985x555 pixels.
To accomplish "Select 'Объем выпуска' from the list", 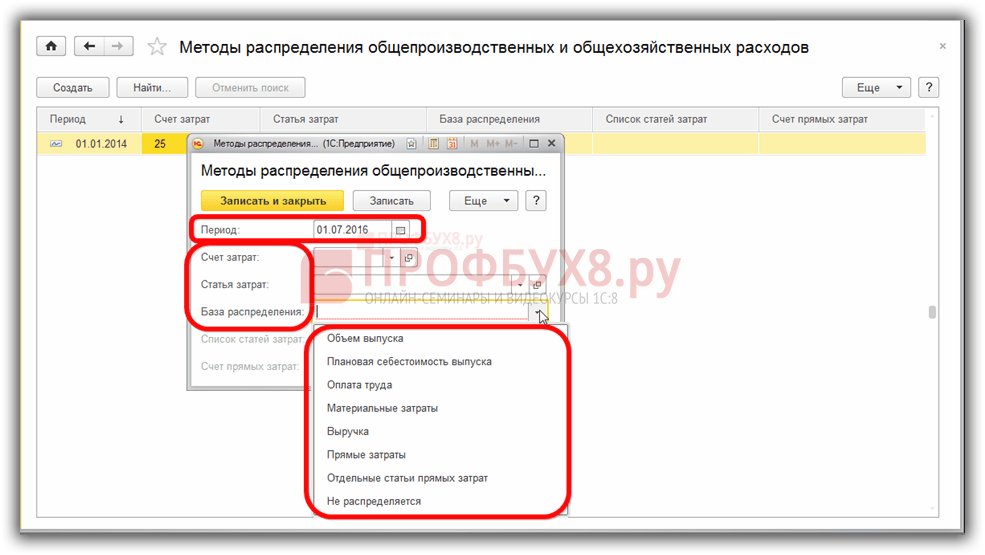I will coord(364,339).
